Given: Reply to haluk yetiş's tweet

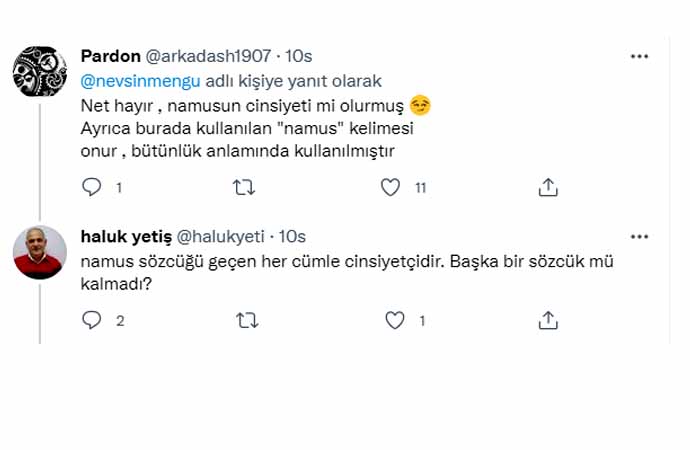Looking at the screenshot, I should coord(92,320).
